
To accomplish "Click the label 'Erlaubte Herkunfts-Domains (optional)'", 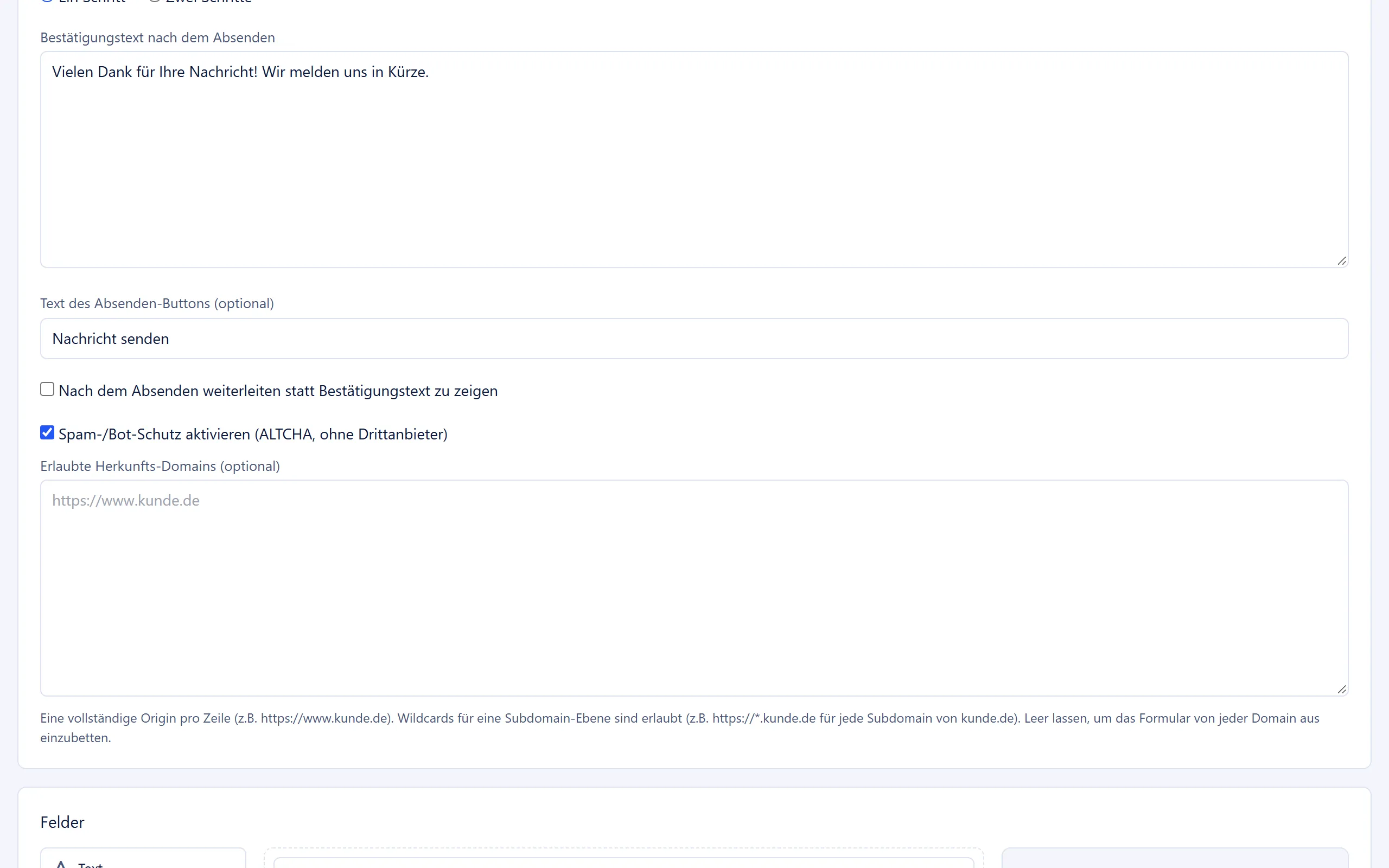I will [x=160, y=466].
